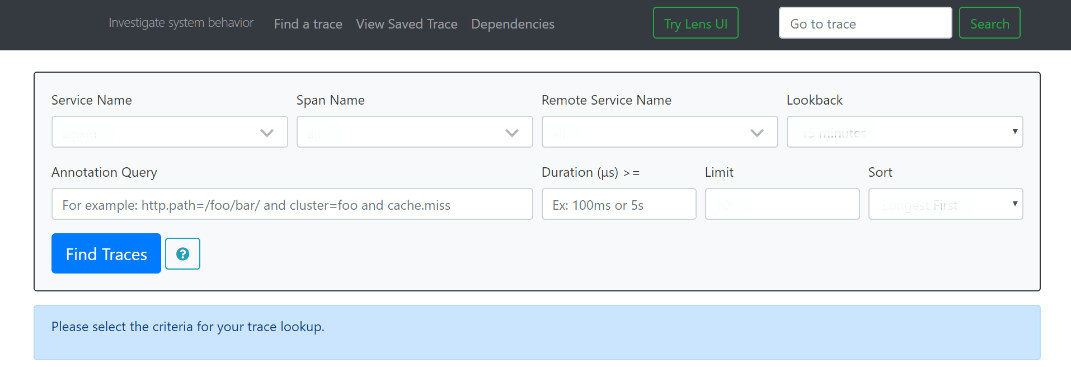Image resolution: width=1071 pixels, height=367 pixels.
Task: Click the trace lookup criteria info banner
Action: coord(537,332)
